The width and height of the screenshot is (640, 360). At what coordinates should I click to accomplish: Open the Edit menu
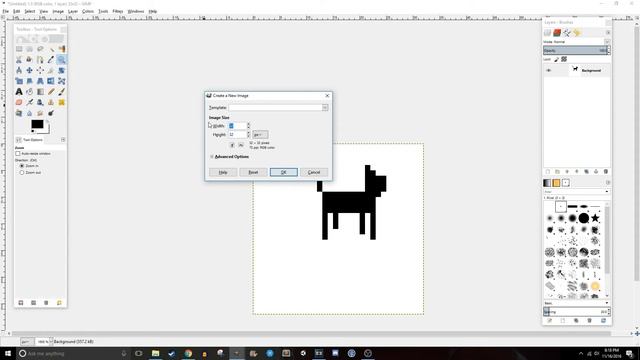[x=17, y=11]
